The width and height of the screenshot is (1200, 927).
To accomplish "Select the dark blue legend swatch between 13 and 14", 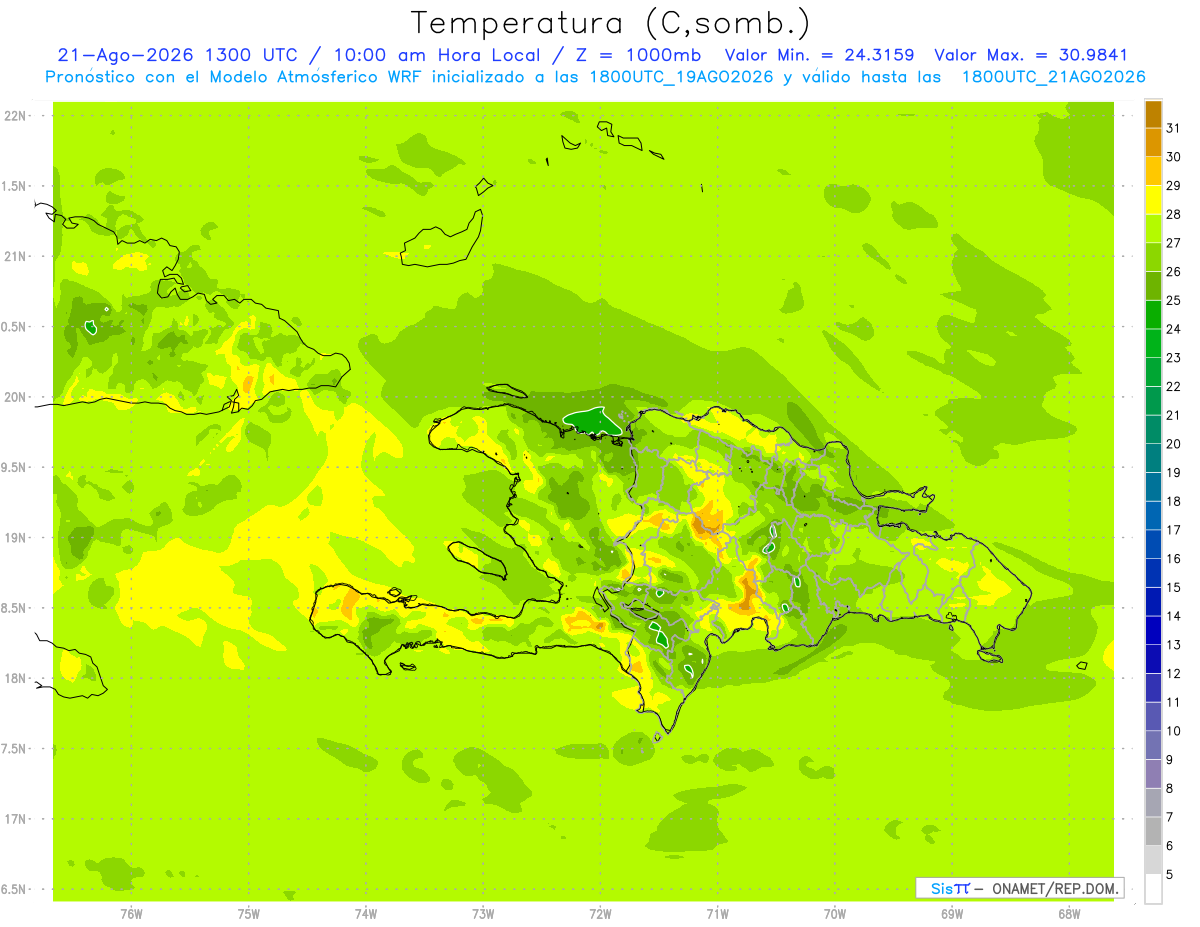I will (1153, 630).
